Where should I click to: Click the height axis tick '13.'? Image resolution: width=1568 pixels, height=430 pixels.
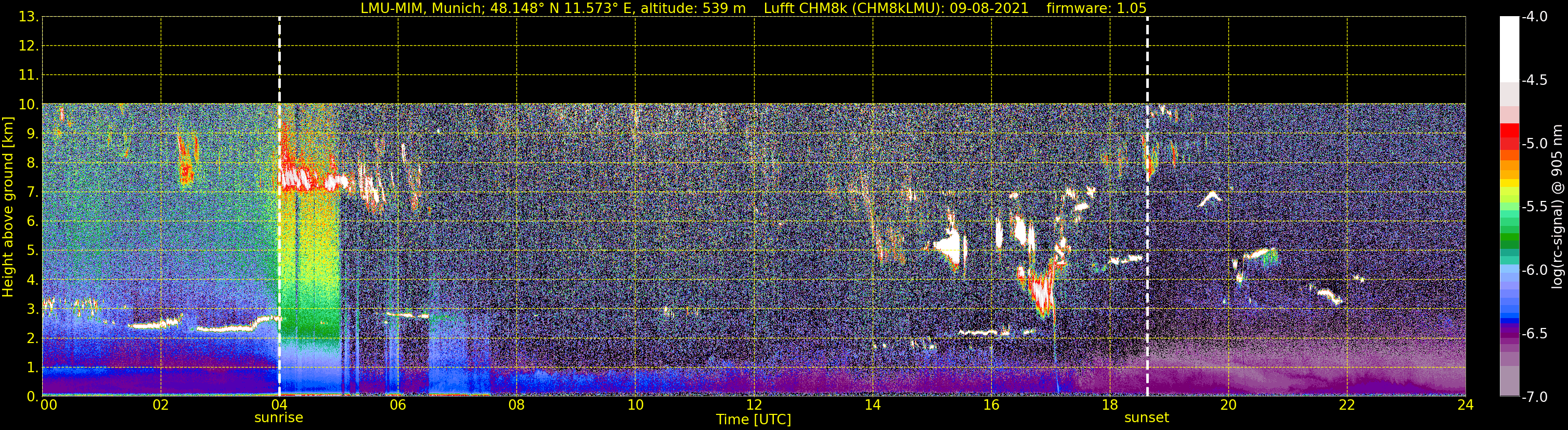28,17
